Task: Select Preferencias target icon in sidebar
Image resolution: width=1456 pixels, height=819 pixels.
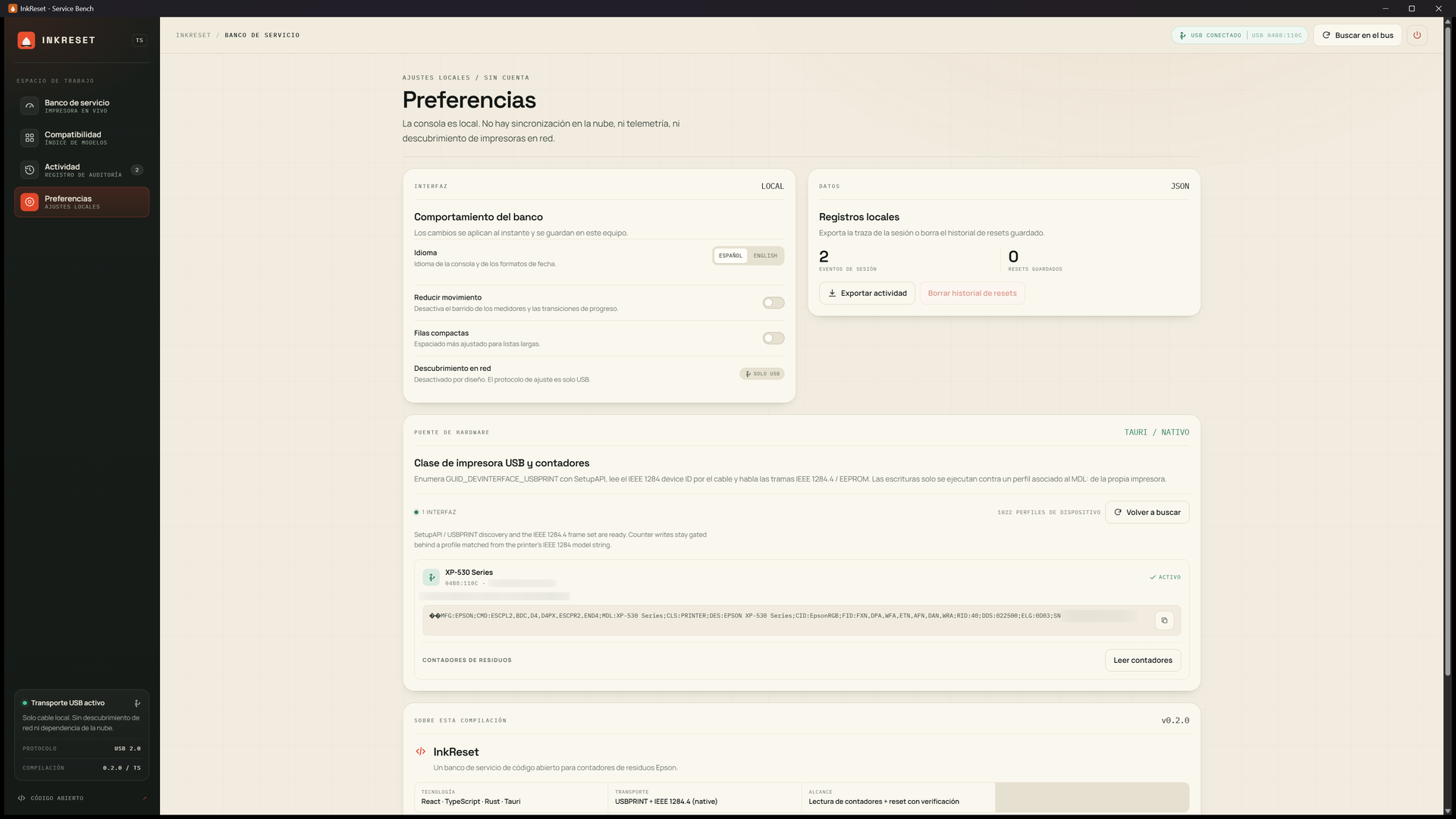Action: click(30, 202)
